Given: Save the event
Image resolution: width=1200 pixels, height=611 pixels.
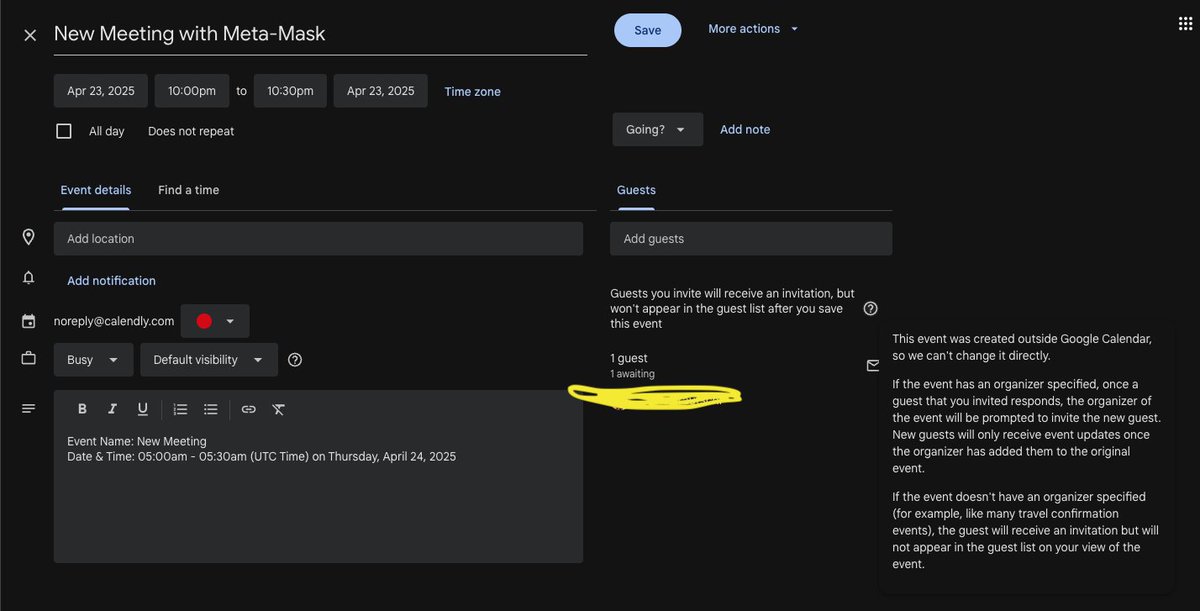Looking at the screenshot, I should coord(648,30).
